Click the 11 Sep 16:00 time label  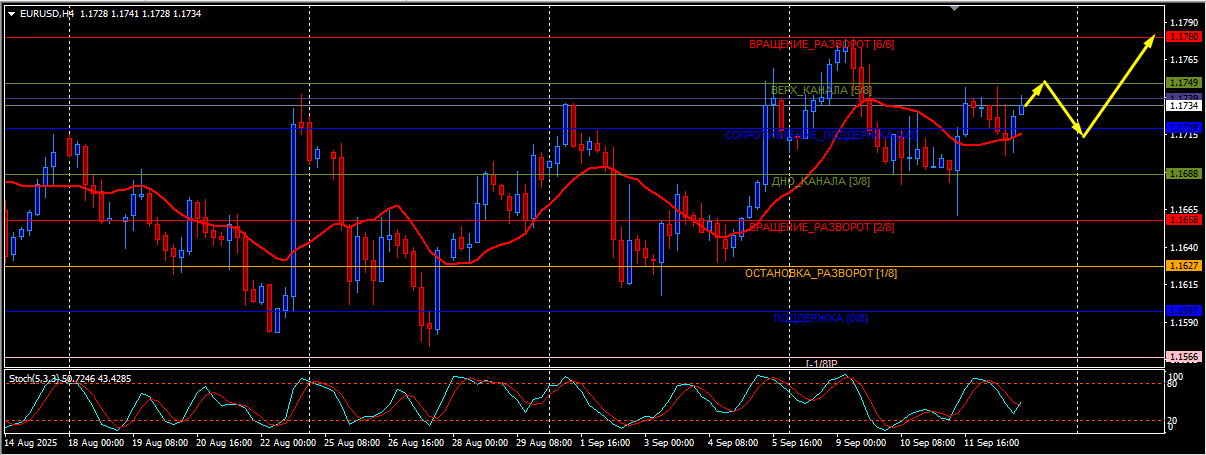991,440
